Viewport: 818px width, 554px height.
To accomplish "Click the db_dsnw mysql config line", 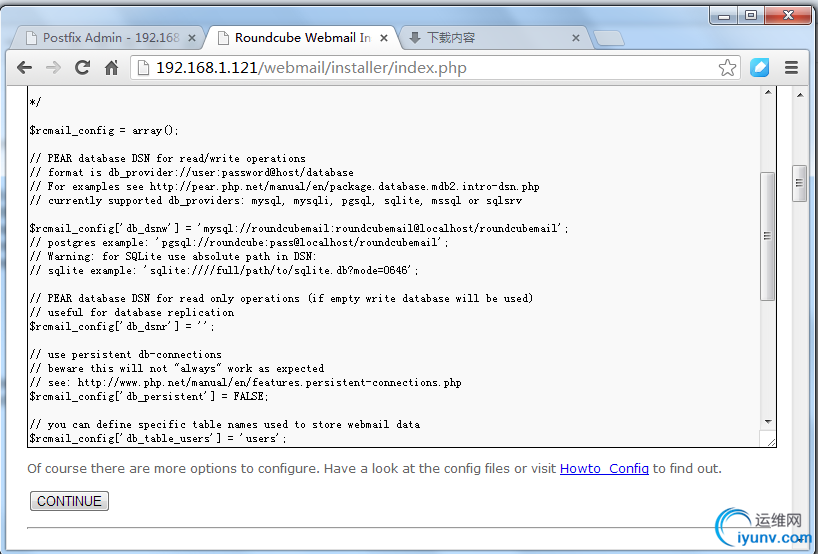I will click(299, 228).
